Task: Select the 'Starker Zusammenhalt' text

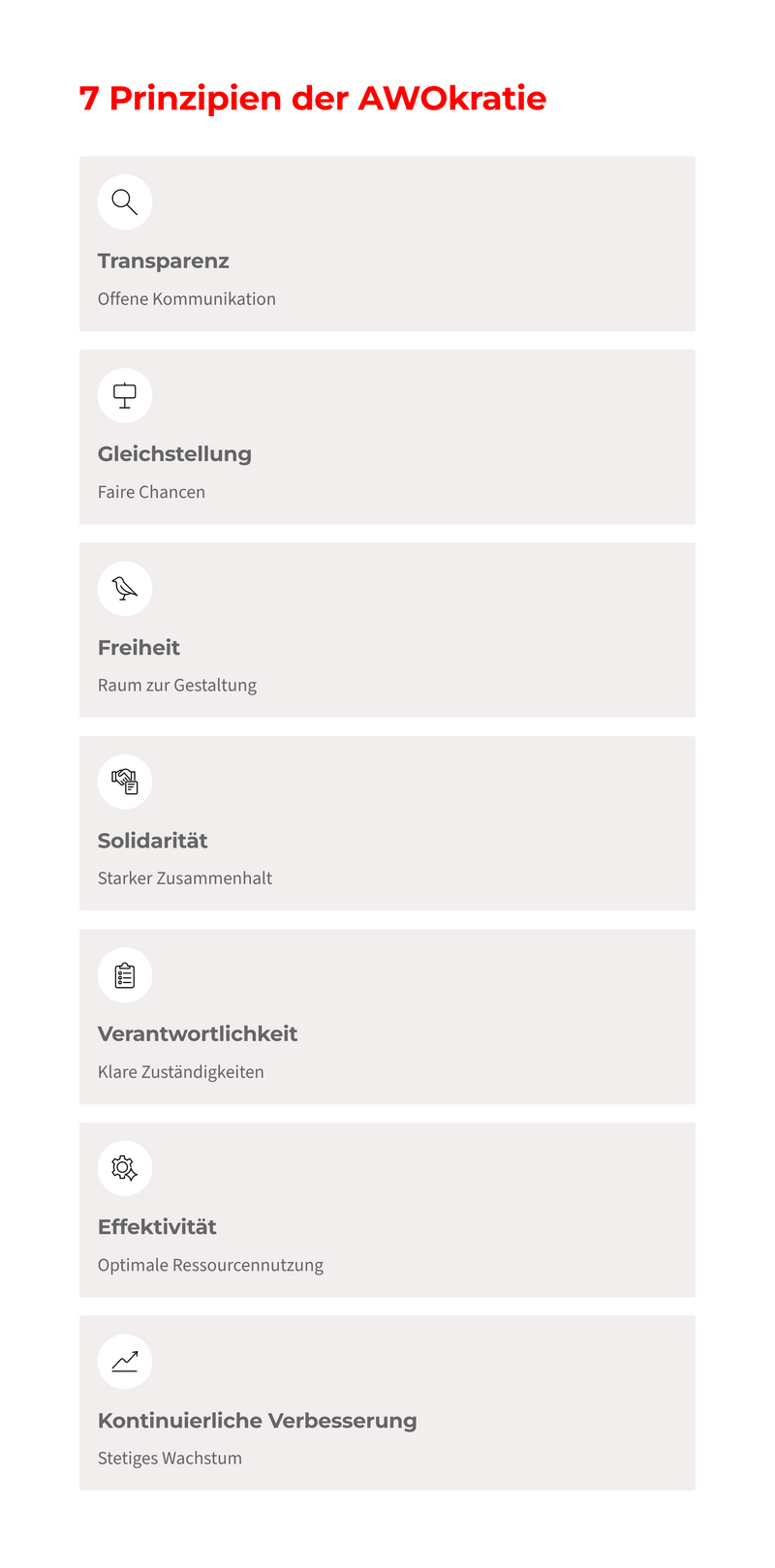Action: click(x=185, y=878)
